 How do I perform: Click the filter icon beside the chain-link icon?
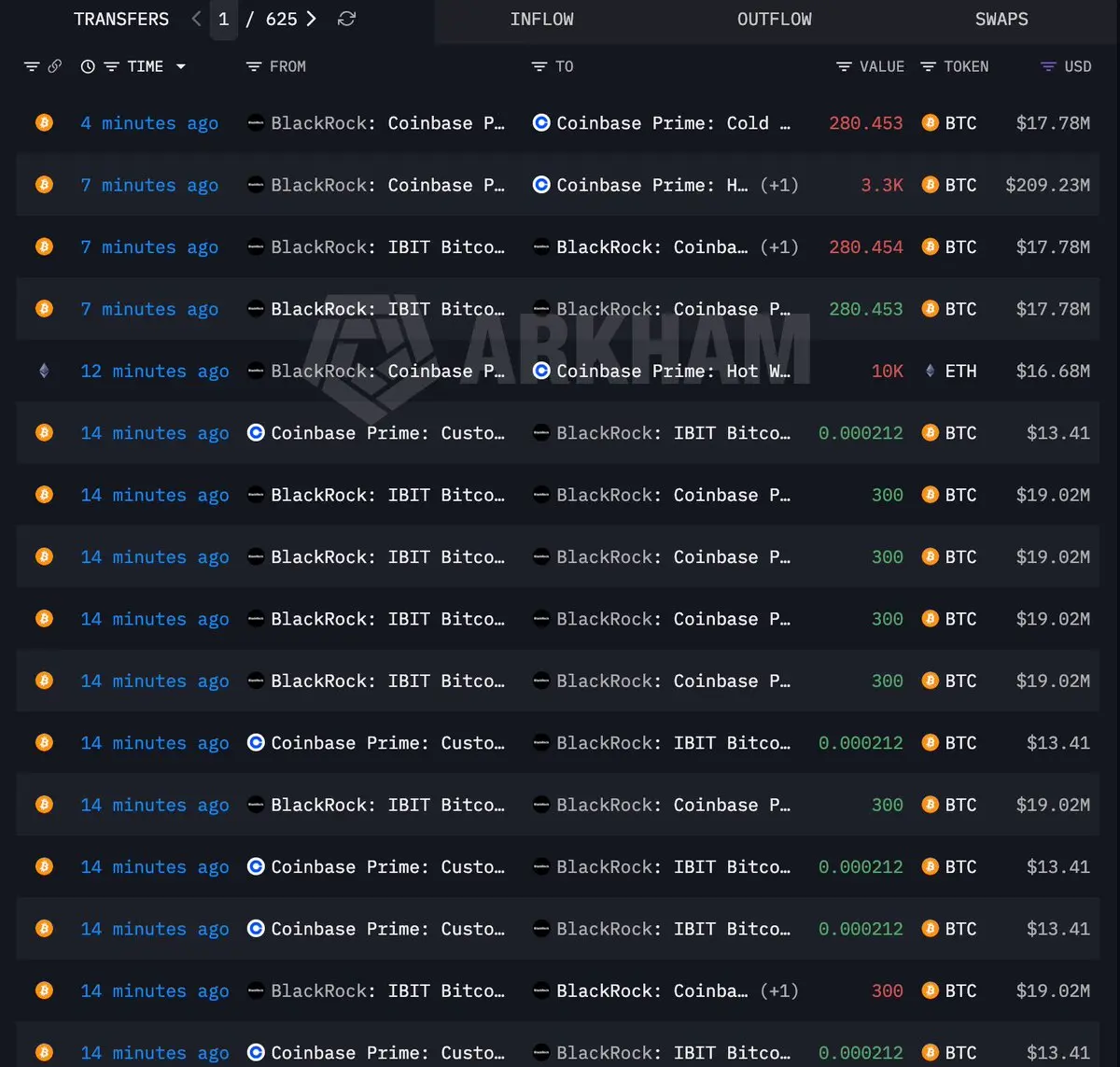pos(32,66)
